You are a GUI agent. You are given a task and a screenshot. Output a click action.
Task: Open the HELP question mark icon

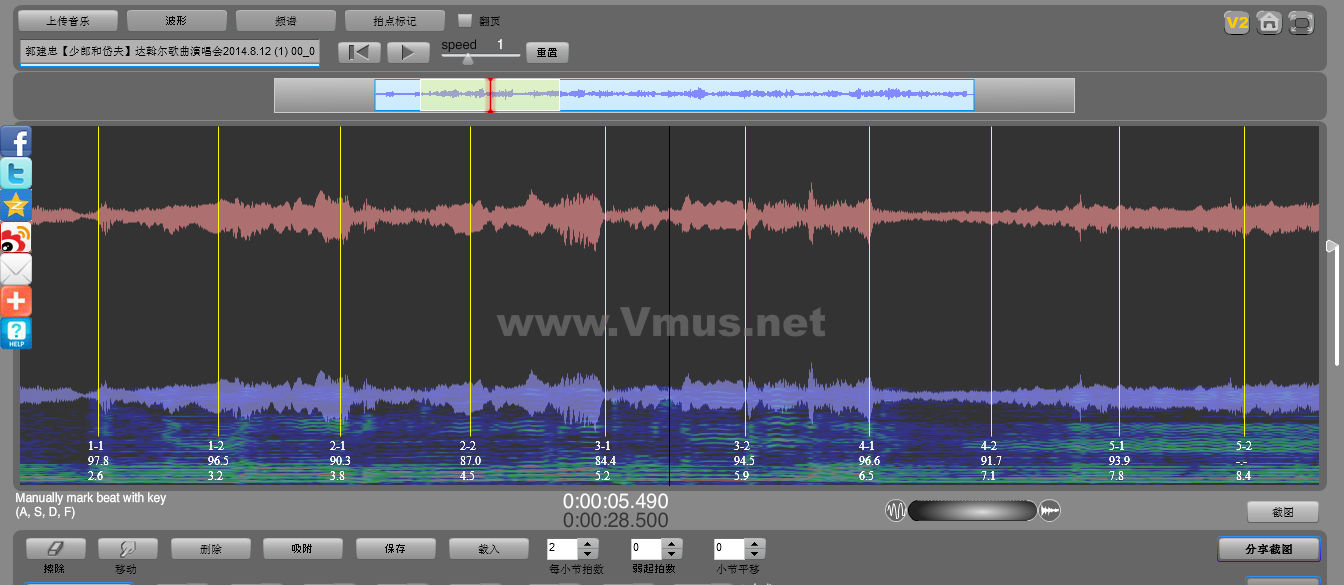16,333
